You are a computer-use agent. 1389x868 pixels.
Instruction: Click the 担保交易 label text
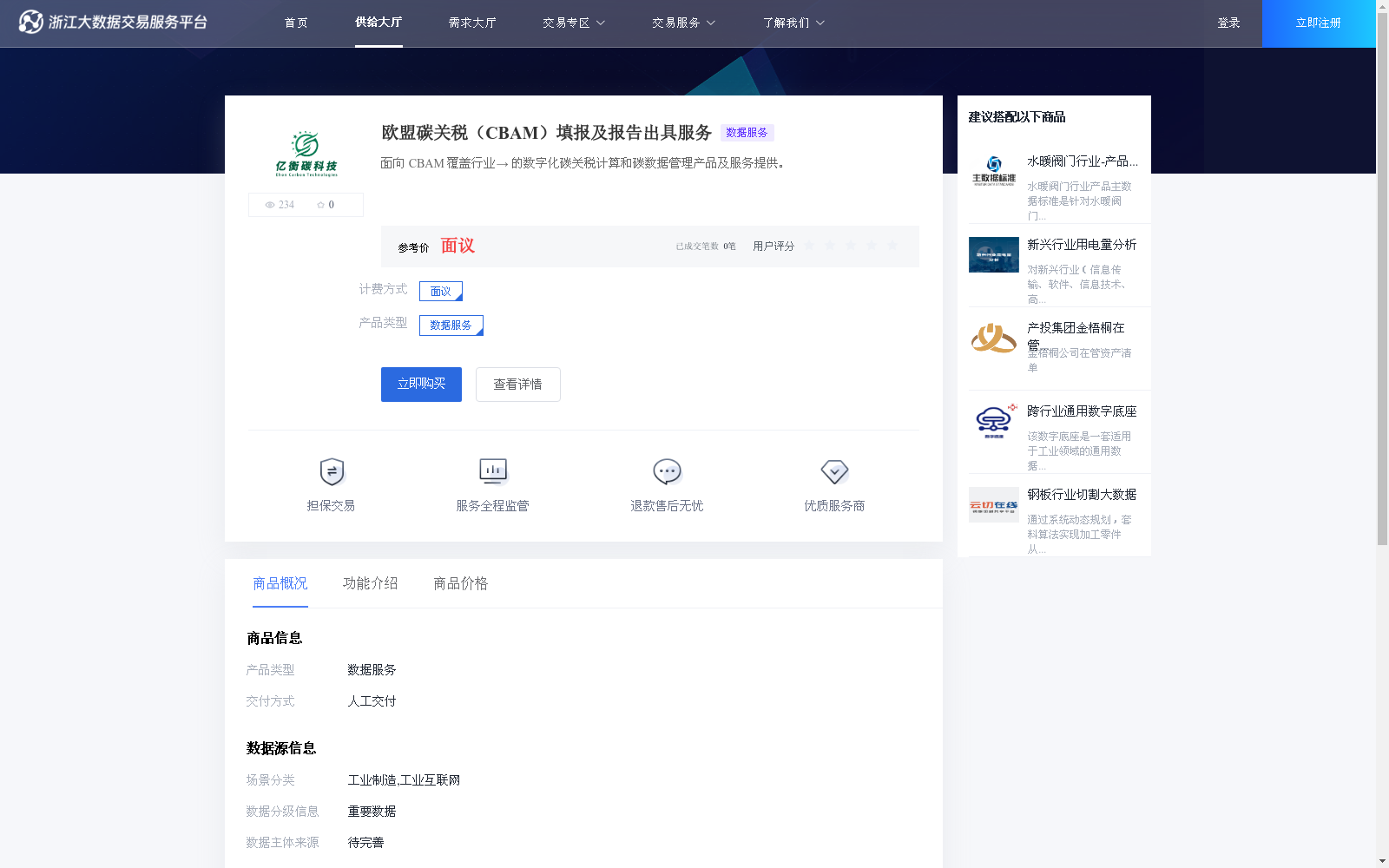tap(331, 506)
